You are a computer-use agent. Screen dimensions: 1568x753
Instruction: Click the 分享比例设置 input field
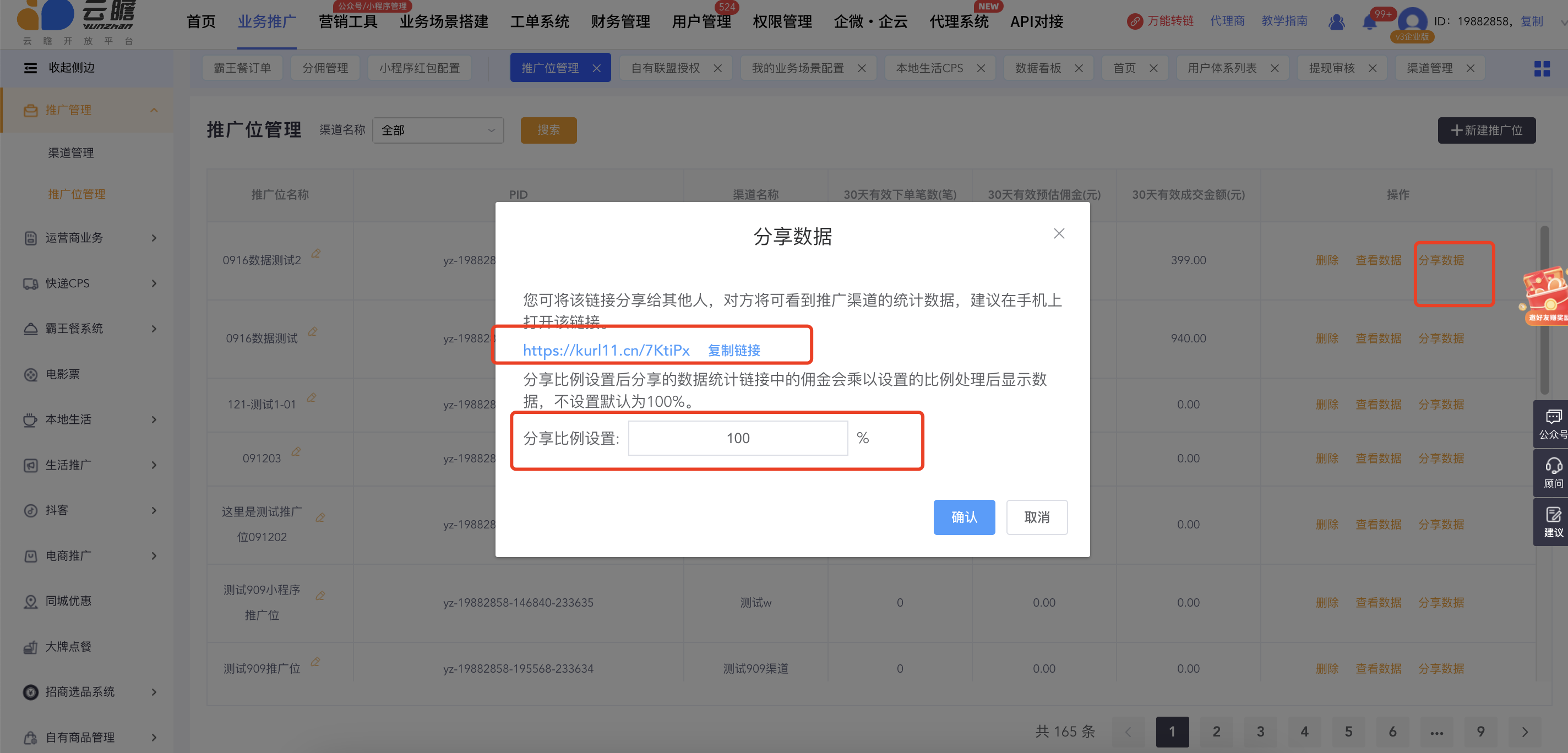[737, 438]
